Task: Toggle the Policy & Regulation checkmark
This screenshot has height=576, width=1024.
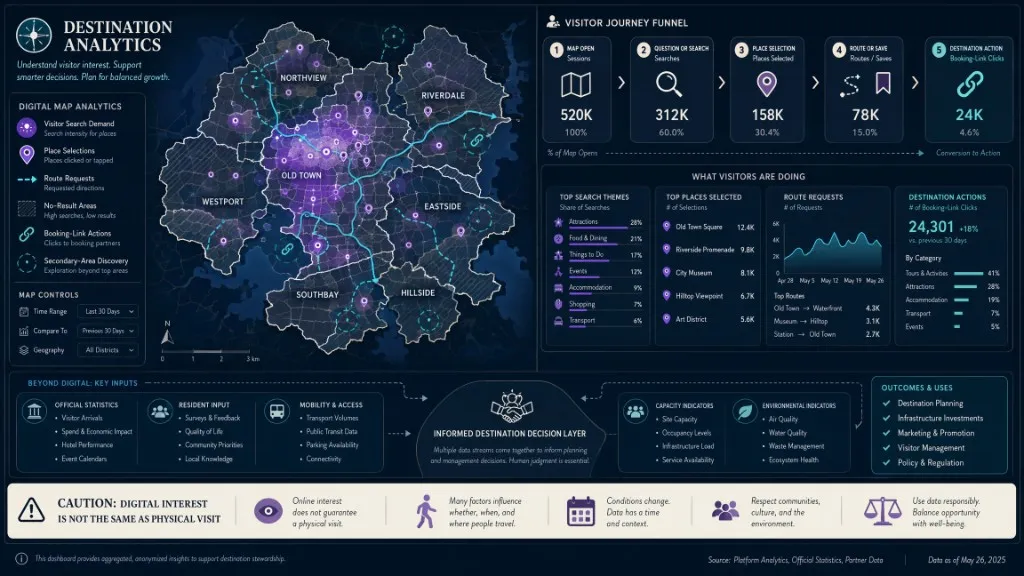Action: coord(886,462)
